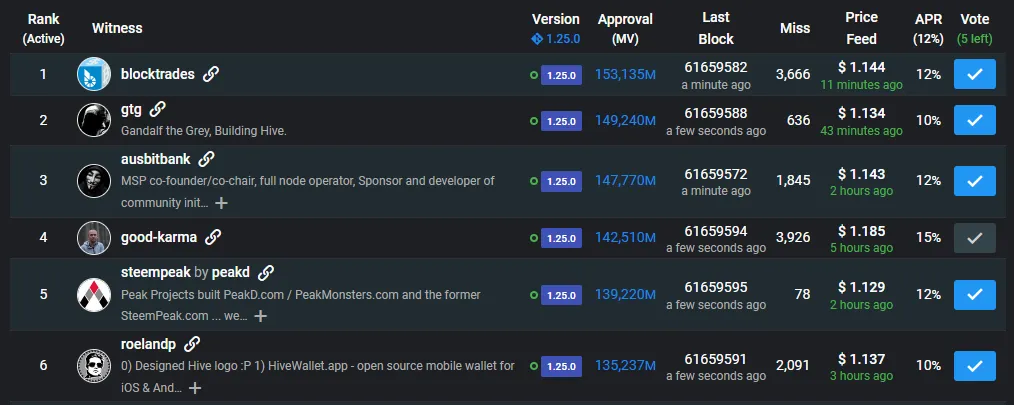Click gtg avatar image
The width and height of the screenshot is (1014, 405).
[94, 120]
